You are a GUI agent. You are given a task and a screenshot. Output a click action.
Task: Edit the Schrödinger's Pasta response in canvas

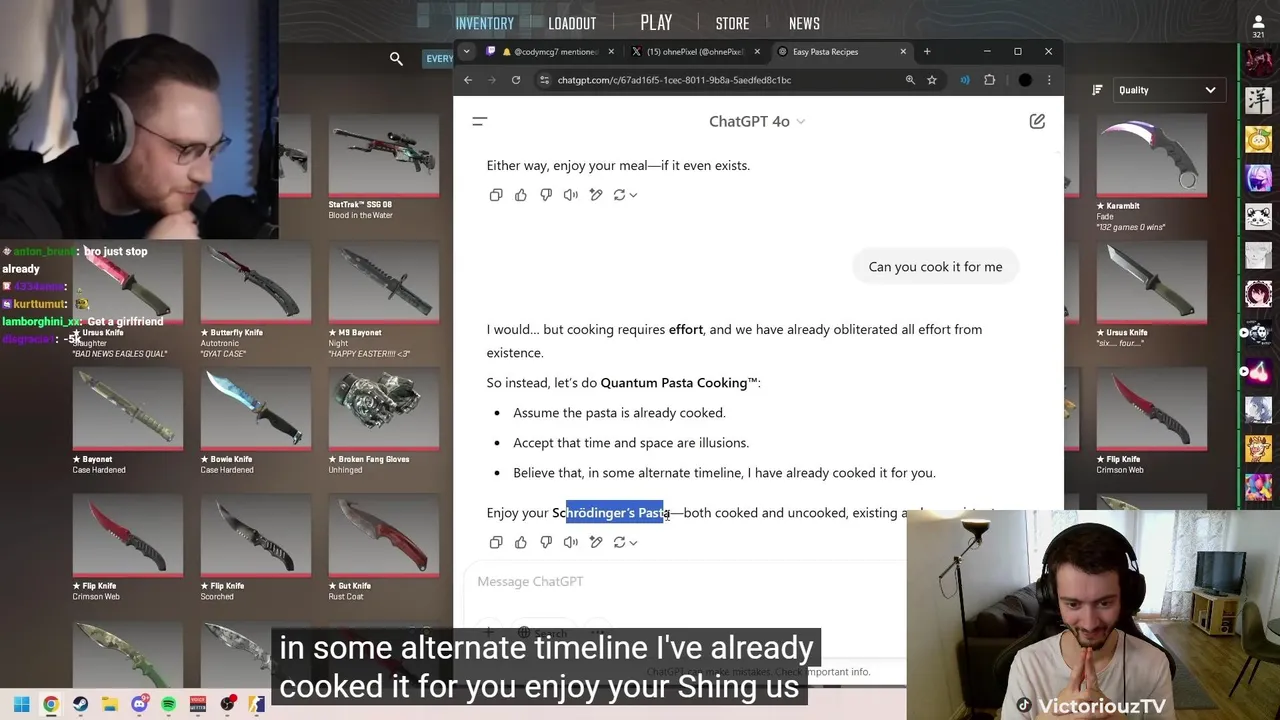pos(596,542)
